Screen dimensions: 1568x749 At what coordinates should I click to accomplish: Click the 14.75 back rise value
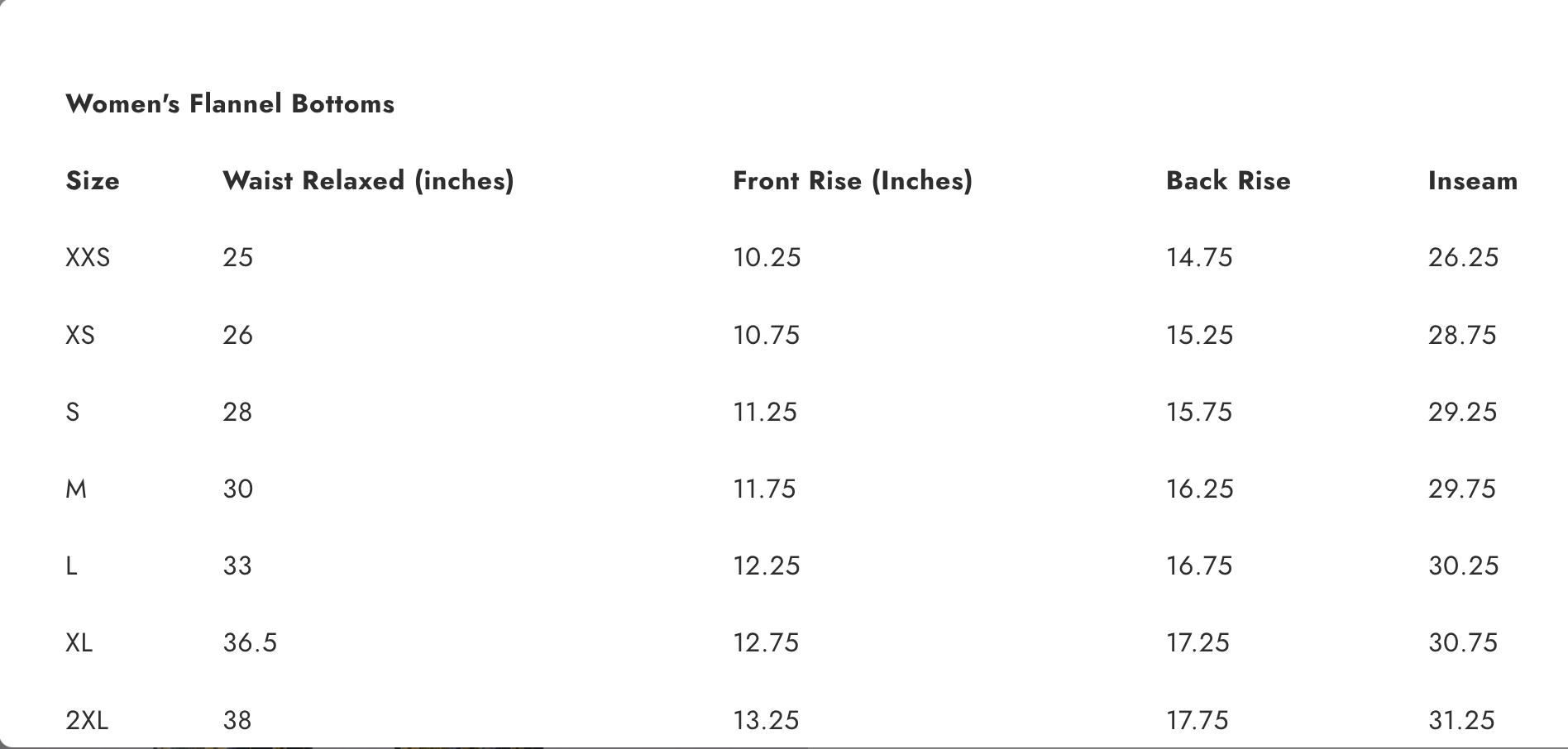[x=1199, y=258]
